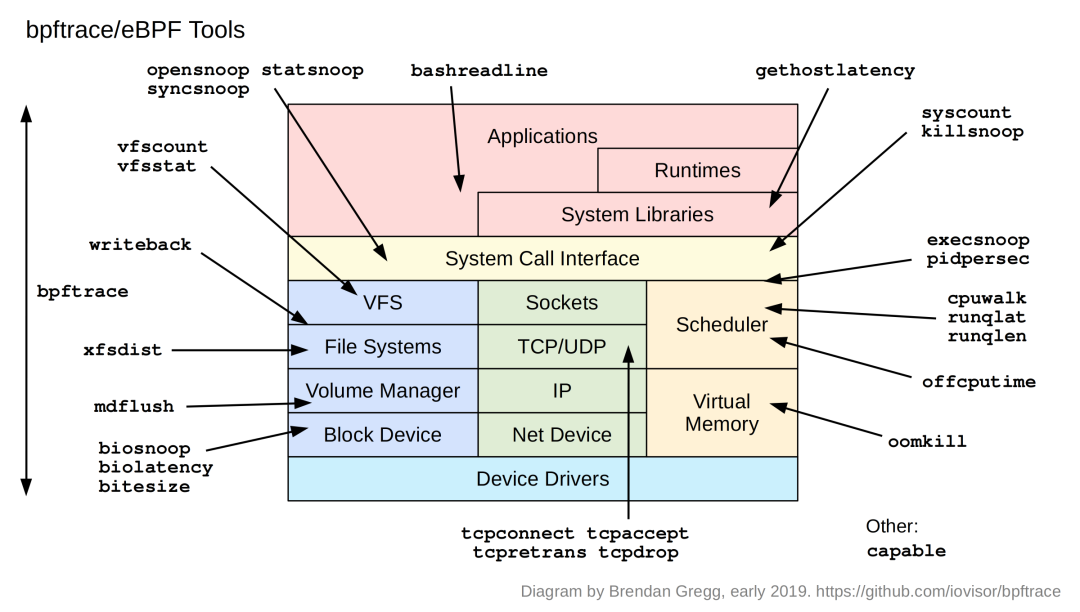Click the writeback tool label
Image resolution: width=1080 pixels, height=612 pixels.
(139, 244)
